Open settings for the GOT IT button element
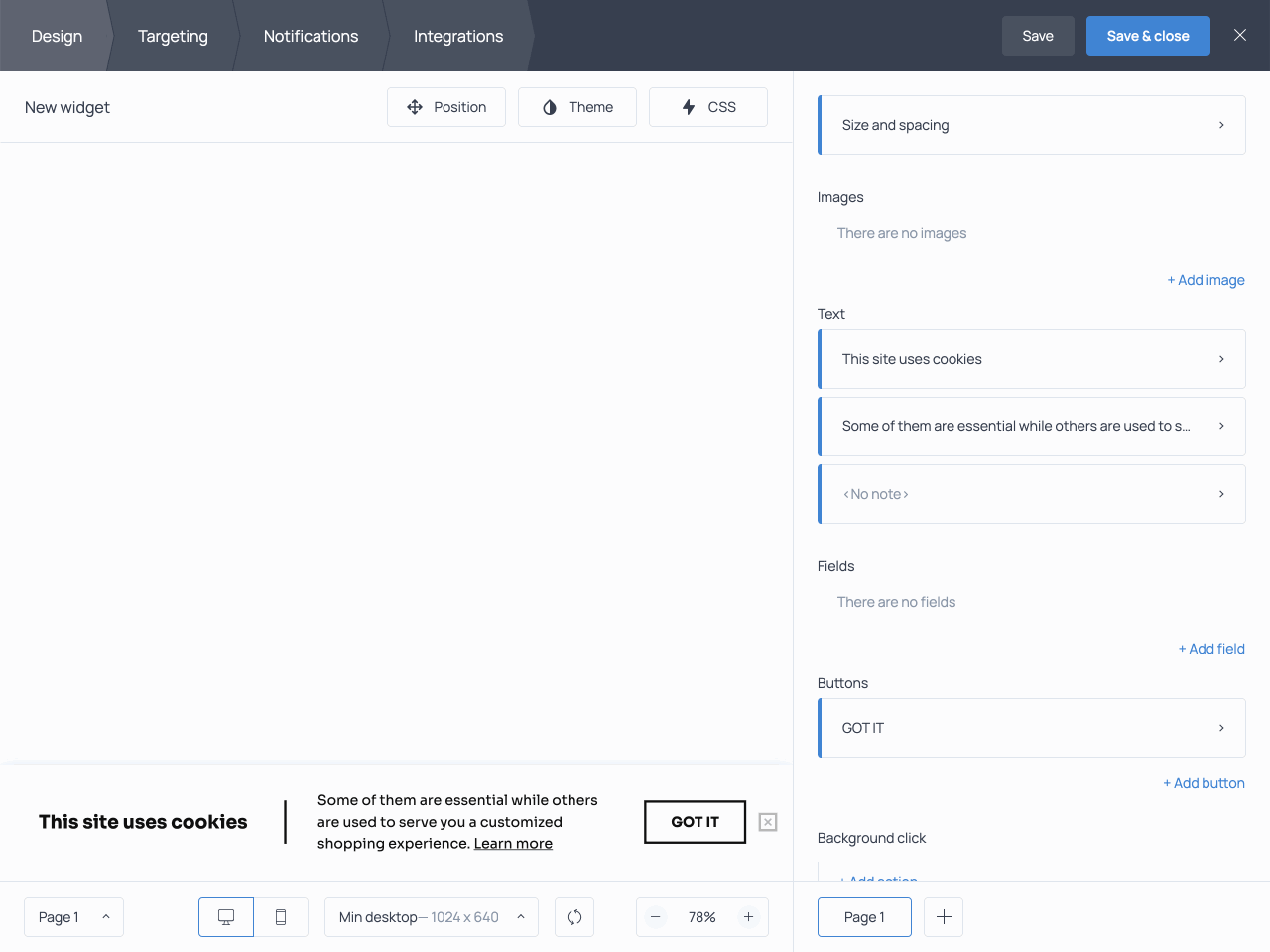The image size is (1270, 952). coord(1032,727)
